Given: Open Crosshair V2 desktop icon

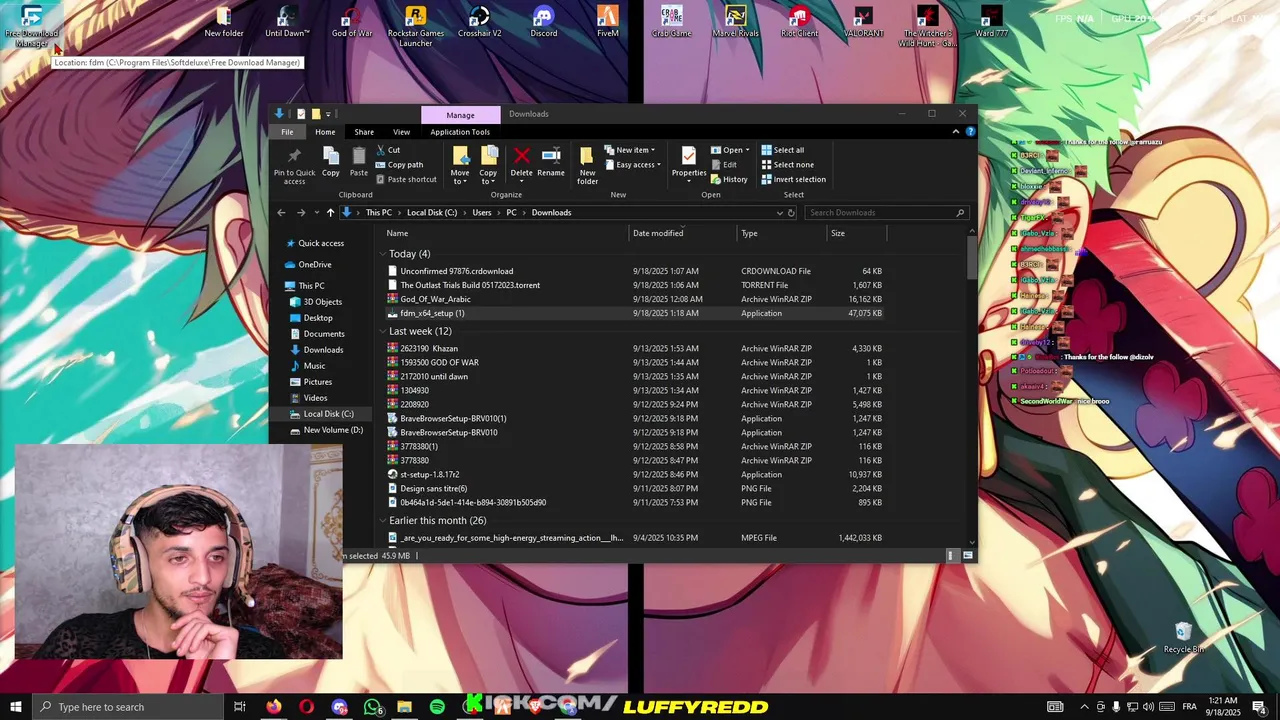Looking at the screenshot, I should tap(480, 22).
